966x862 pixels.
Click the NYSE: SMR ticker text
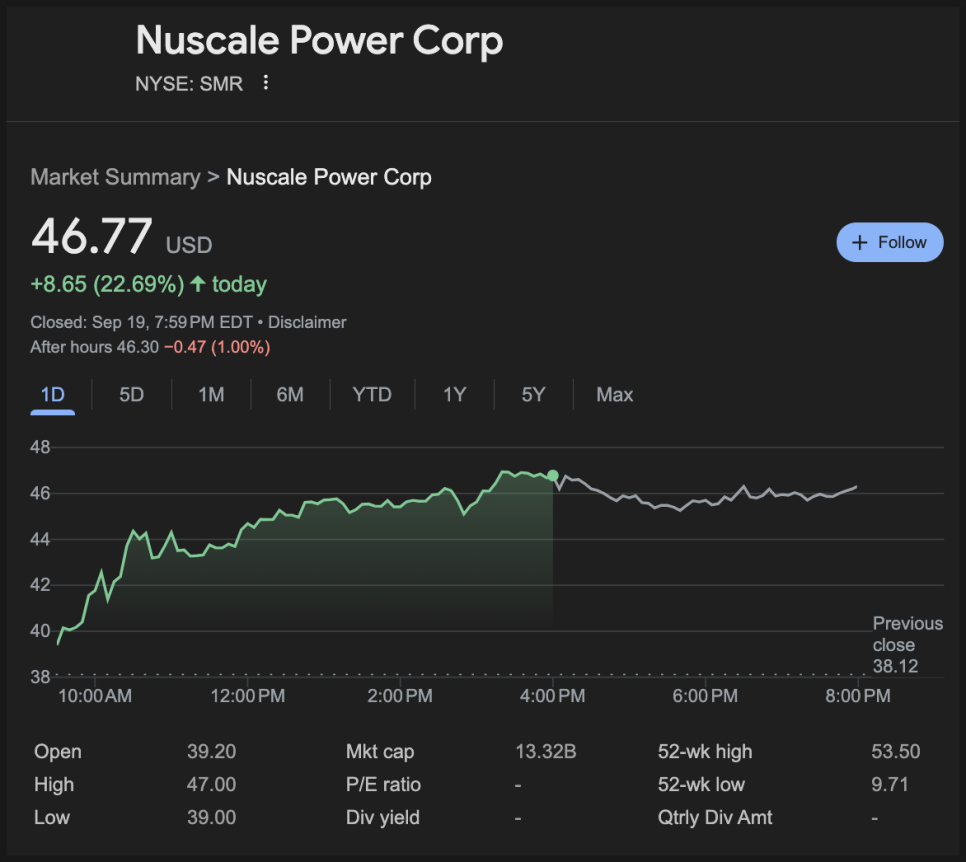pyautogui.click(x=189, y=83)
